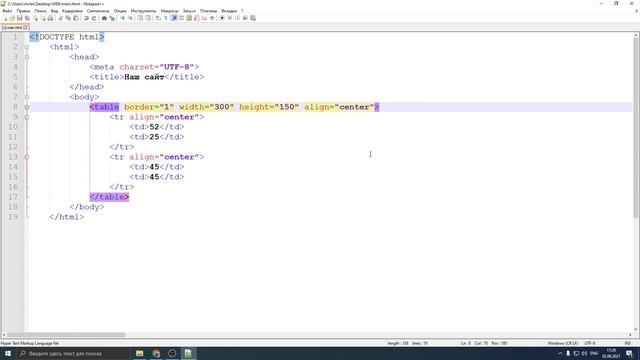Open the Поиск menu
The image size is (640, 360).
tap(40, 11)
